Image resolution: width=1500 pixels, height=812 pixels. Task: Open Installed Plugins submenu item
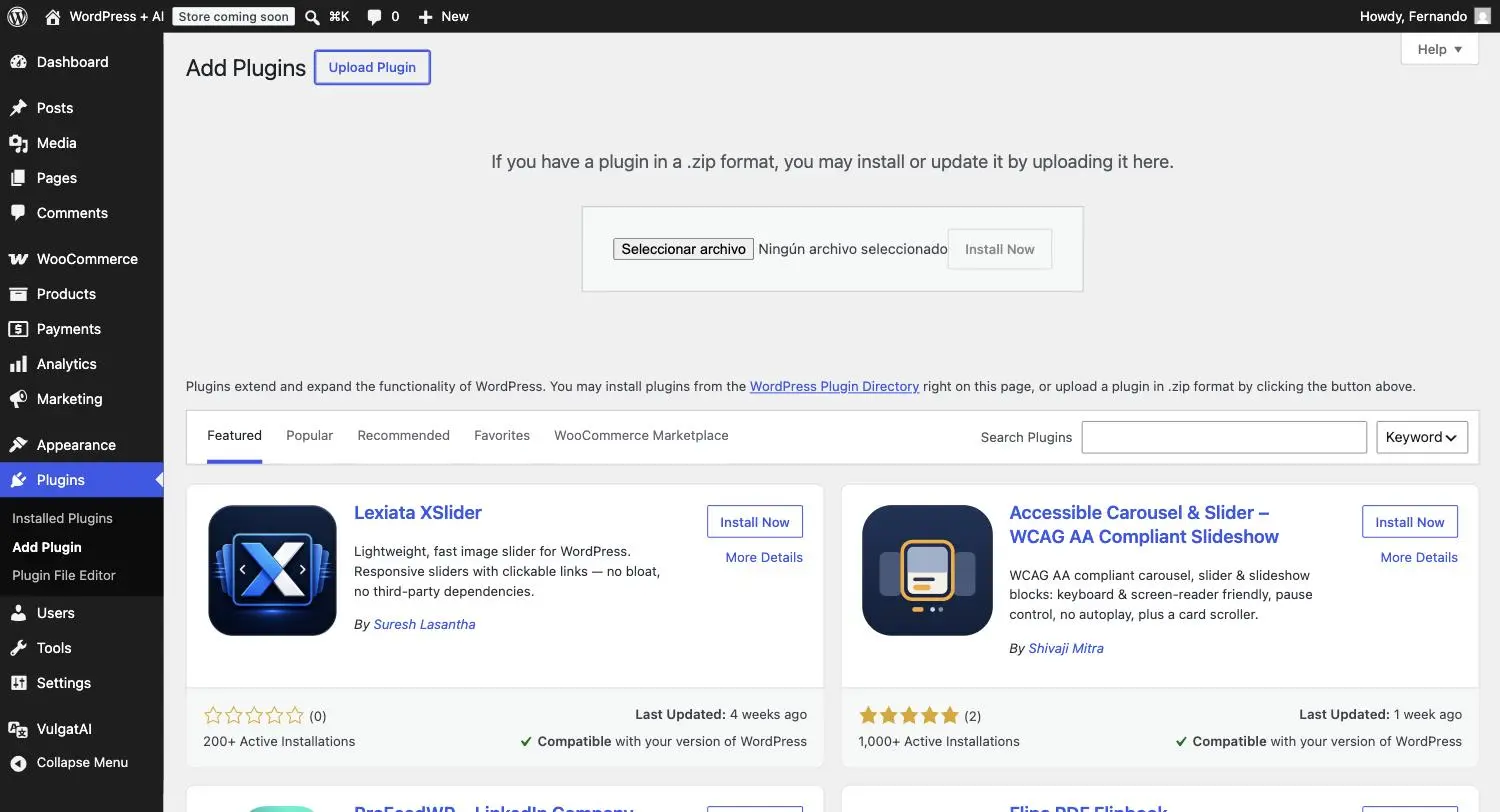pyautogui.click(x=62, y=518)
